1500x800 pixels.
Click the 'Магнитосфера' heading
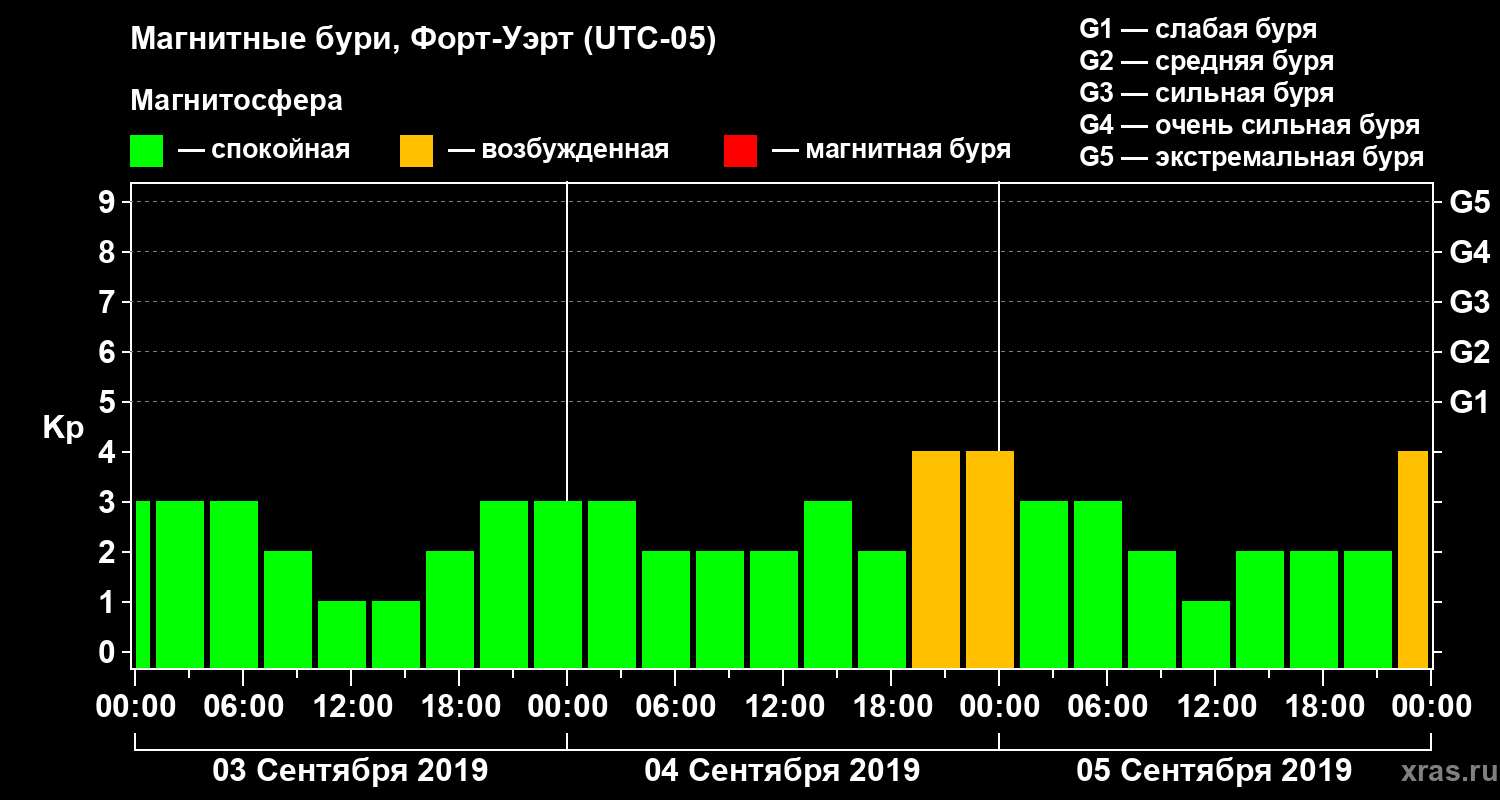click(236, 101)
